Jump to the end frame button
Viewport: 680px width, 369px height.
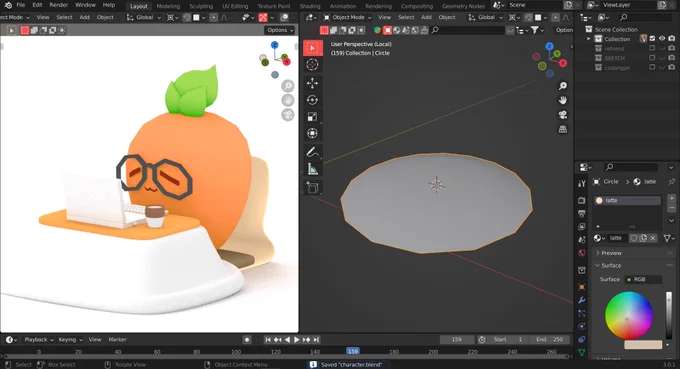click(x=316, y=340)
